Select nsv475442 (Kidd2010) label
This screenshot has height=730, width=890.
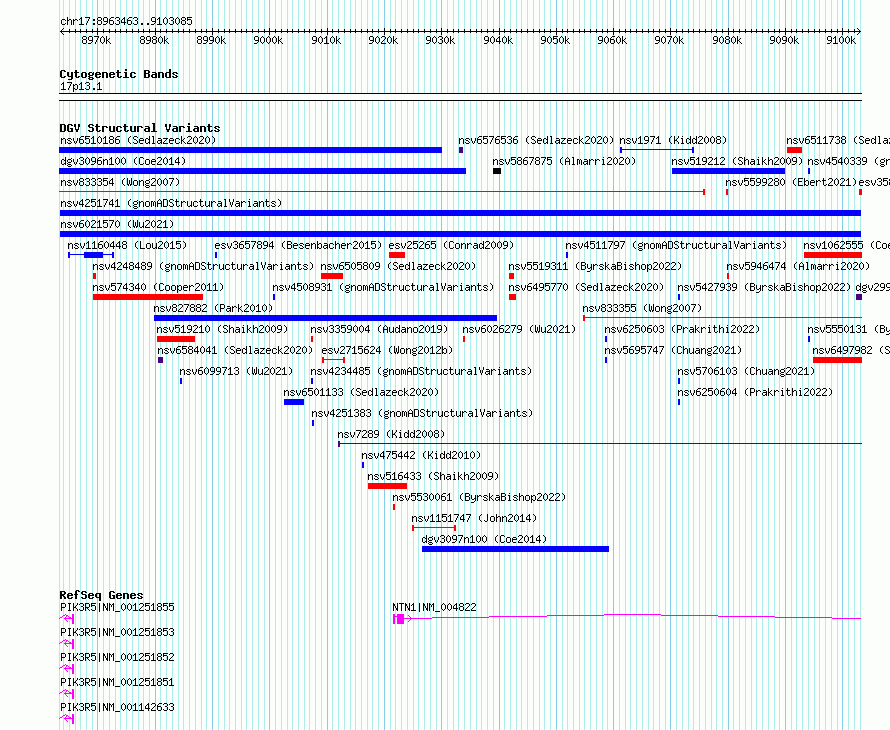pos(421,455)
